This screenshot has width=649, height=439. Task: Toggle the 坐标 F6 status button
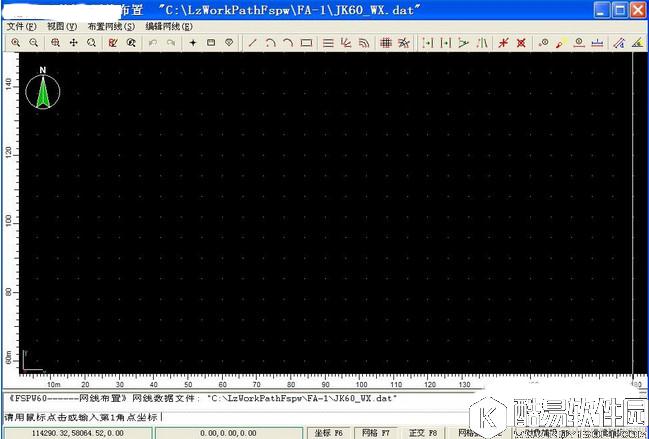pos(329,432)
